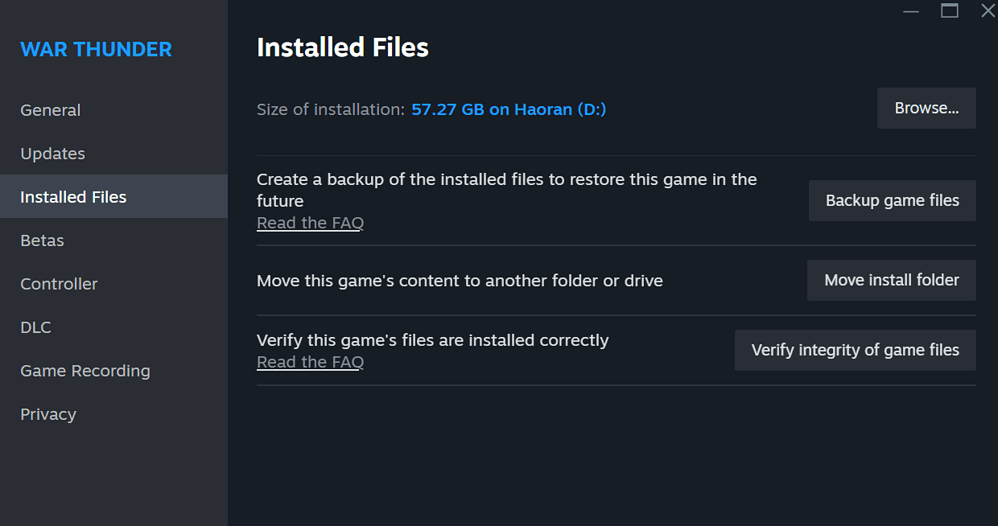Click Move install folder
Screen dimensions: 998x526
pyautogui.click(x=891, y=280)
